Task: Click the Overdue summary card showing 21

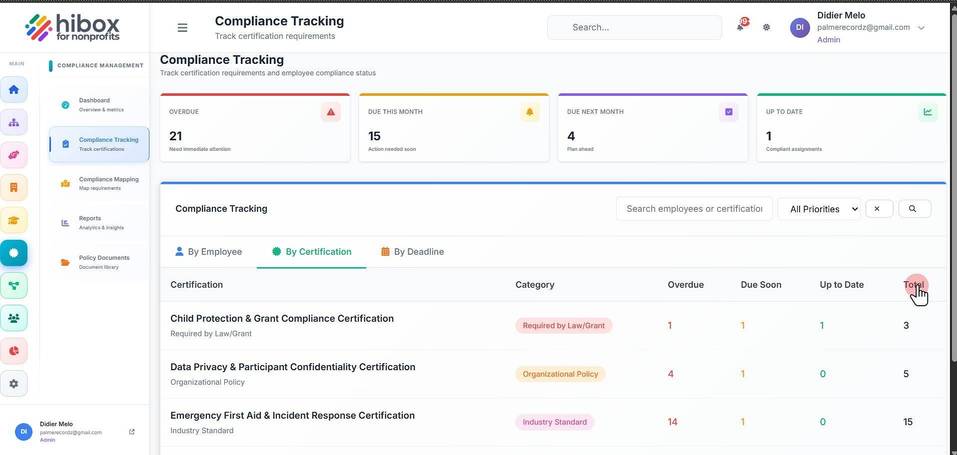Action: [255, 128]
